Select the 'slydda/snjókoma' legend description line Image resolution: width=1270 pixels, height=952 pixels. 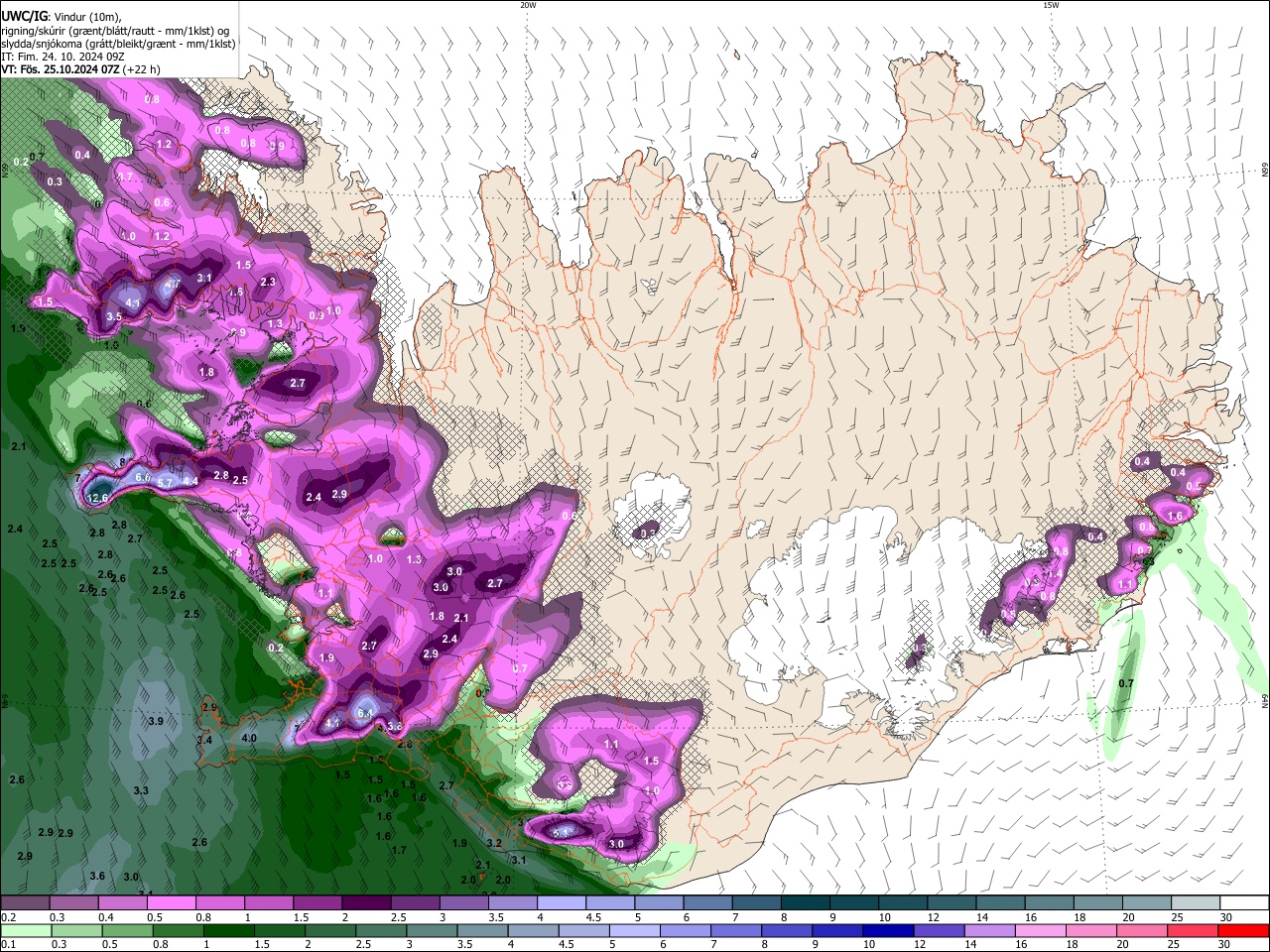[118, 44]
